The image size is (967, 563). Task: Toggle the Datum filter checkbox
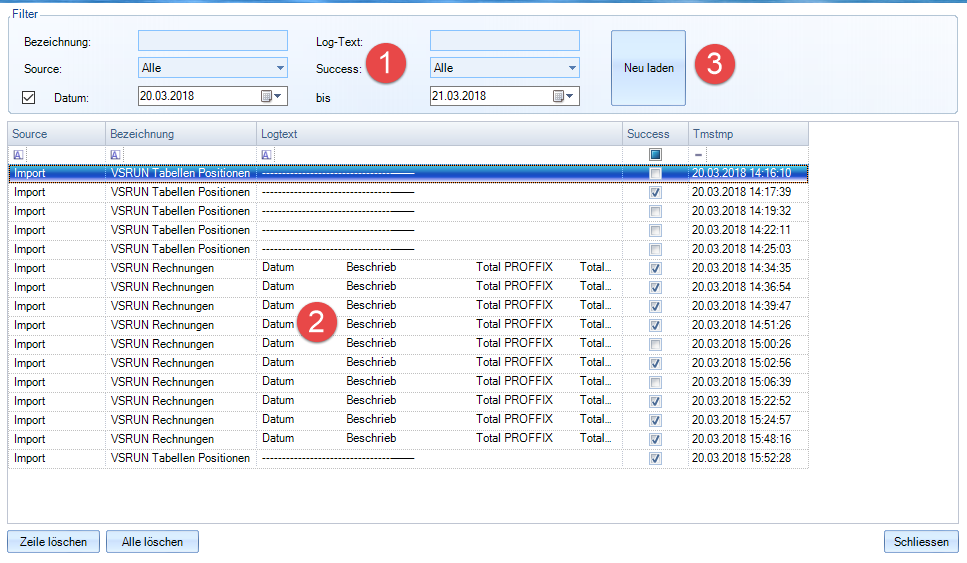click(29, 97)
